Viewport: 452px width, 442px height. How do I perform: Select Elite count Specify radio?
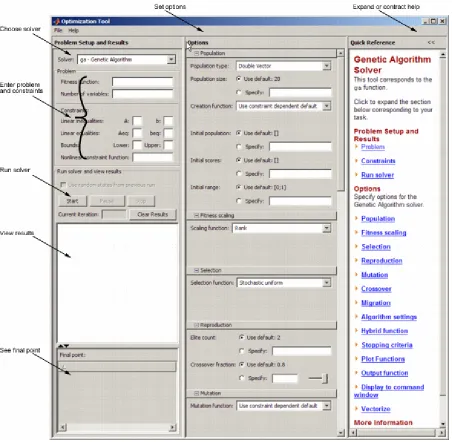[x=242, y=351]
